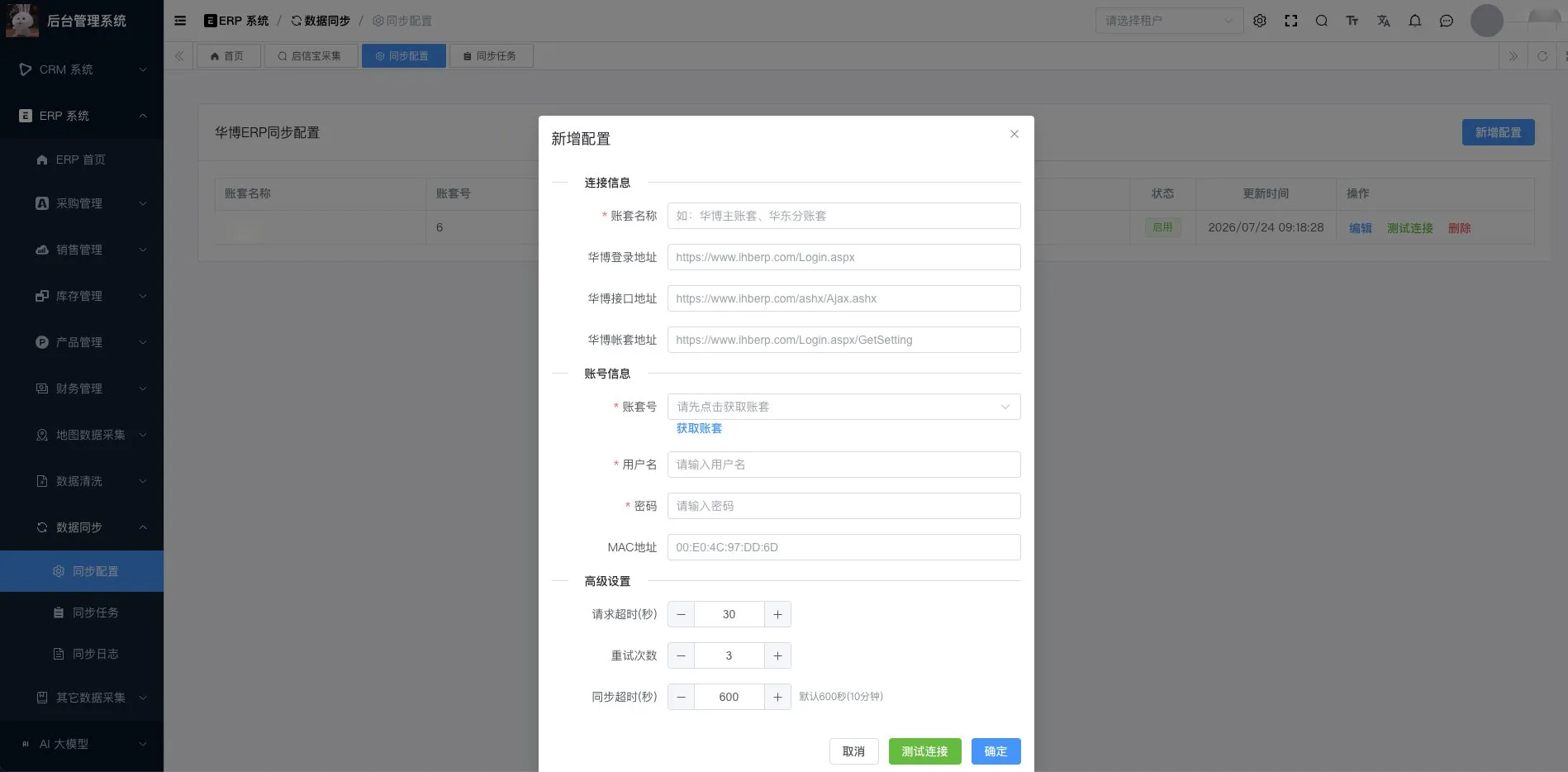
Task: Click 确定 button in dialog
Action: [995, 751]
